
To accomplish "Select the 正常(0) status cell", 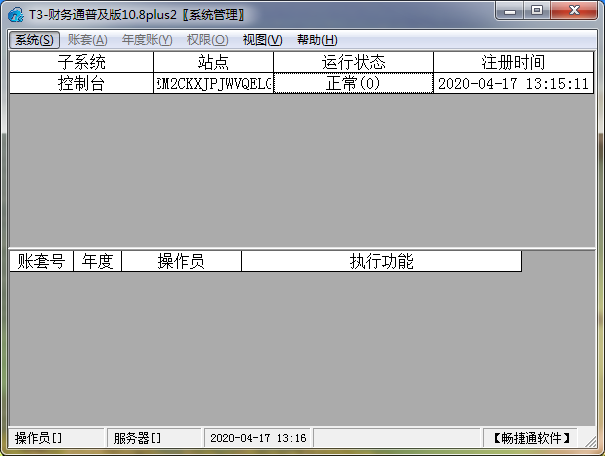I will 353,83.
